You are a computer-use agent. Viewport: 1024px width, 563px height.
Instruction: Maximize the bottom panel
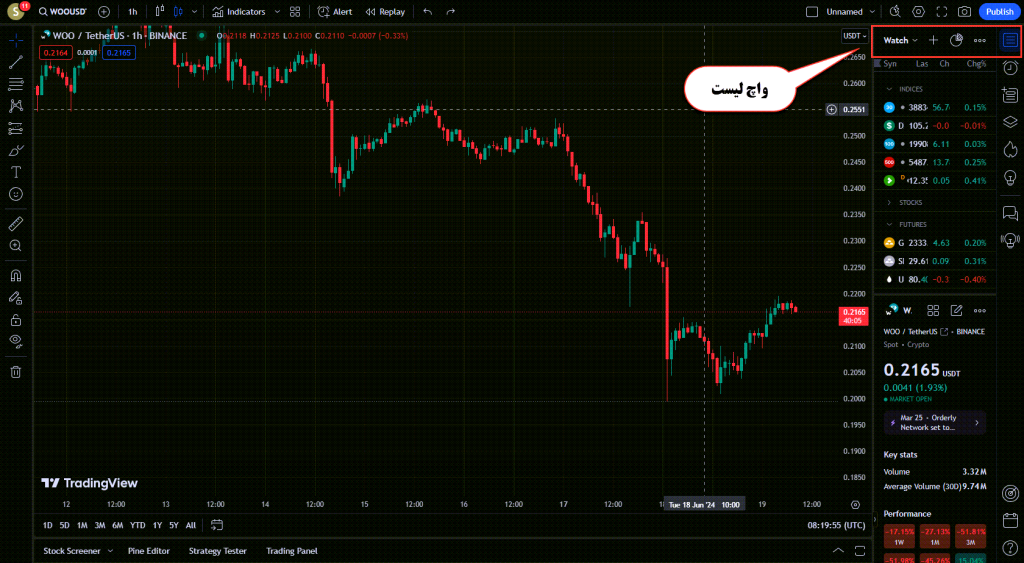click(860, 551)
